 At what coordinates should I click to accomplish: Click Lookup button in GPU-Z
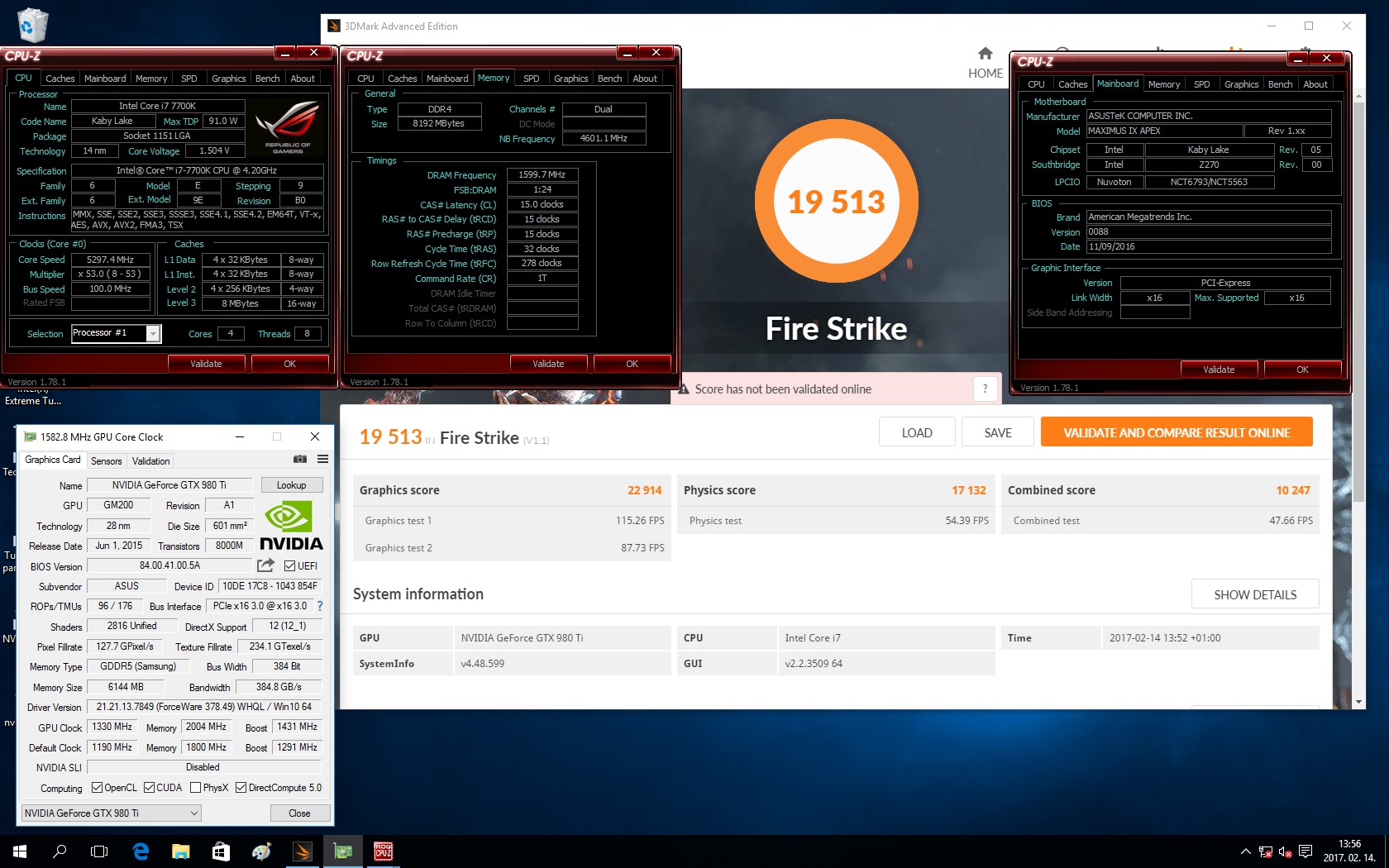291,485
